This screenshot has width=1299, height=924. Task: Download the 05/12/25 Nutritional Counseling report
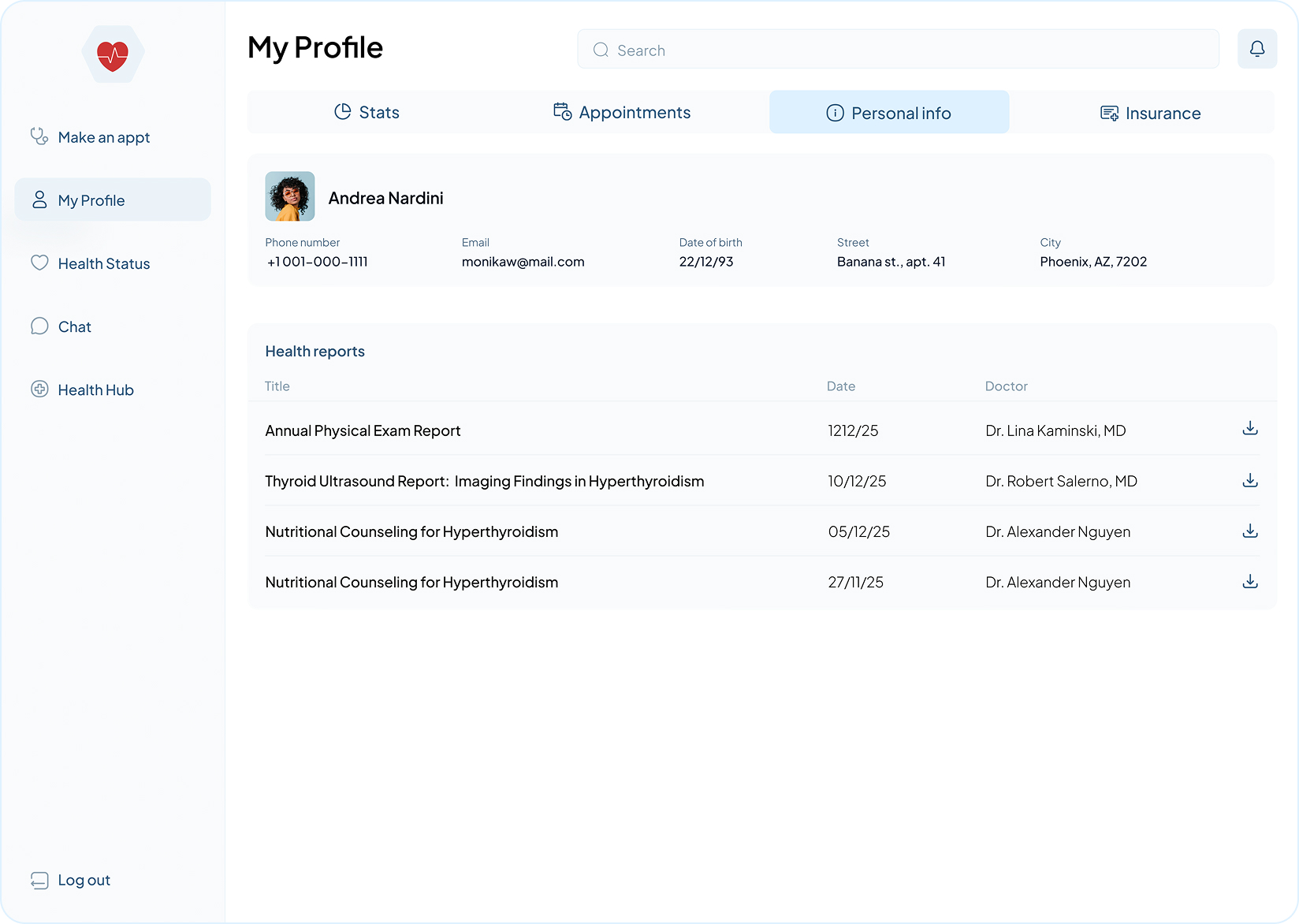coord(1250,531)
